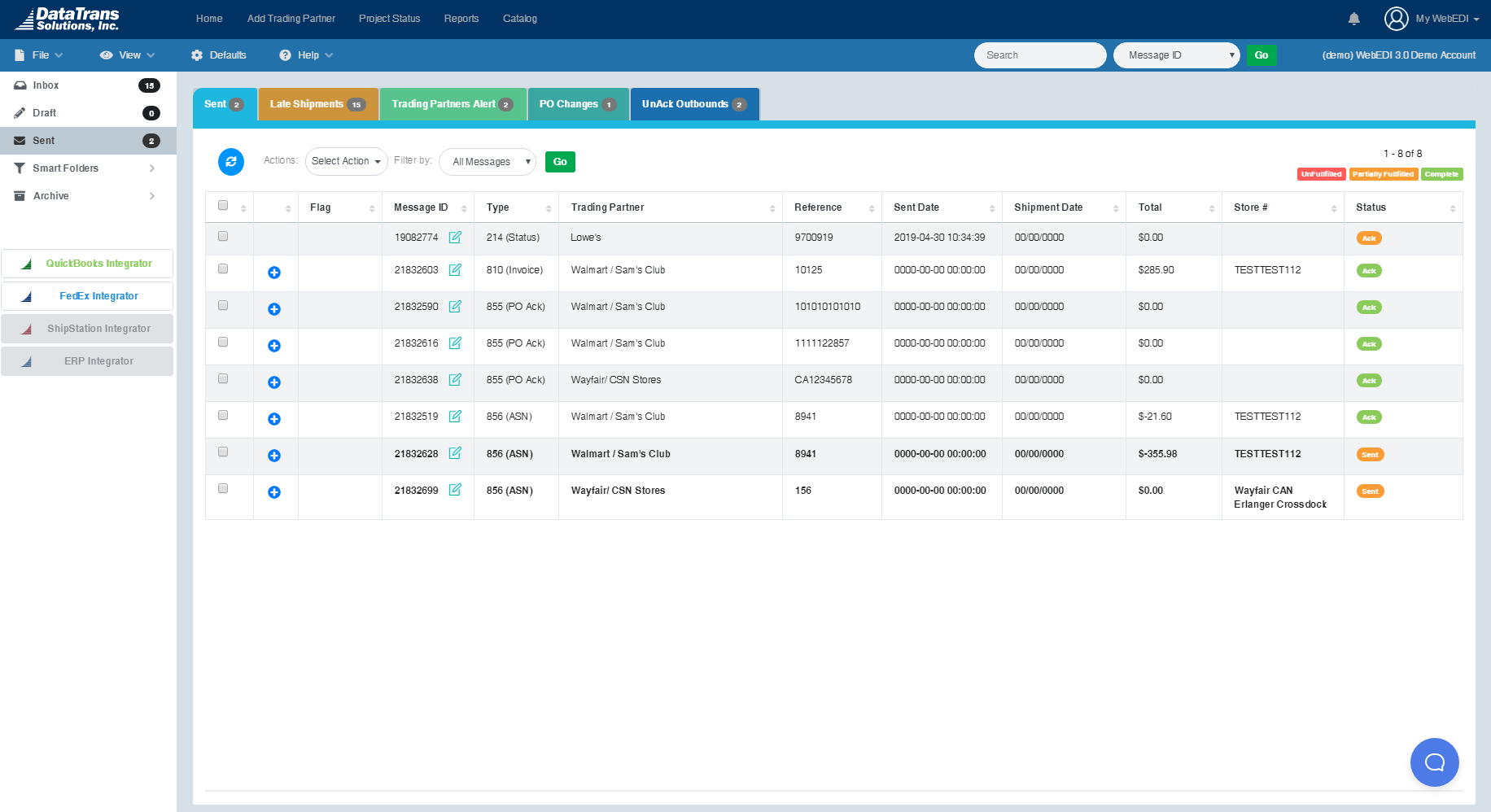Open Project Status page

click(x=390, y=19)
